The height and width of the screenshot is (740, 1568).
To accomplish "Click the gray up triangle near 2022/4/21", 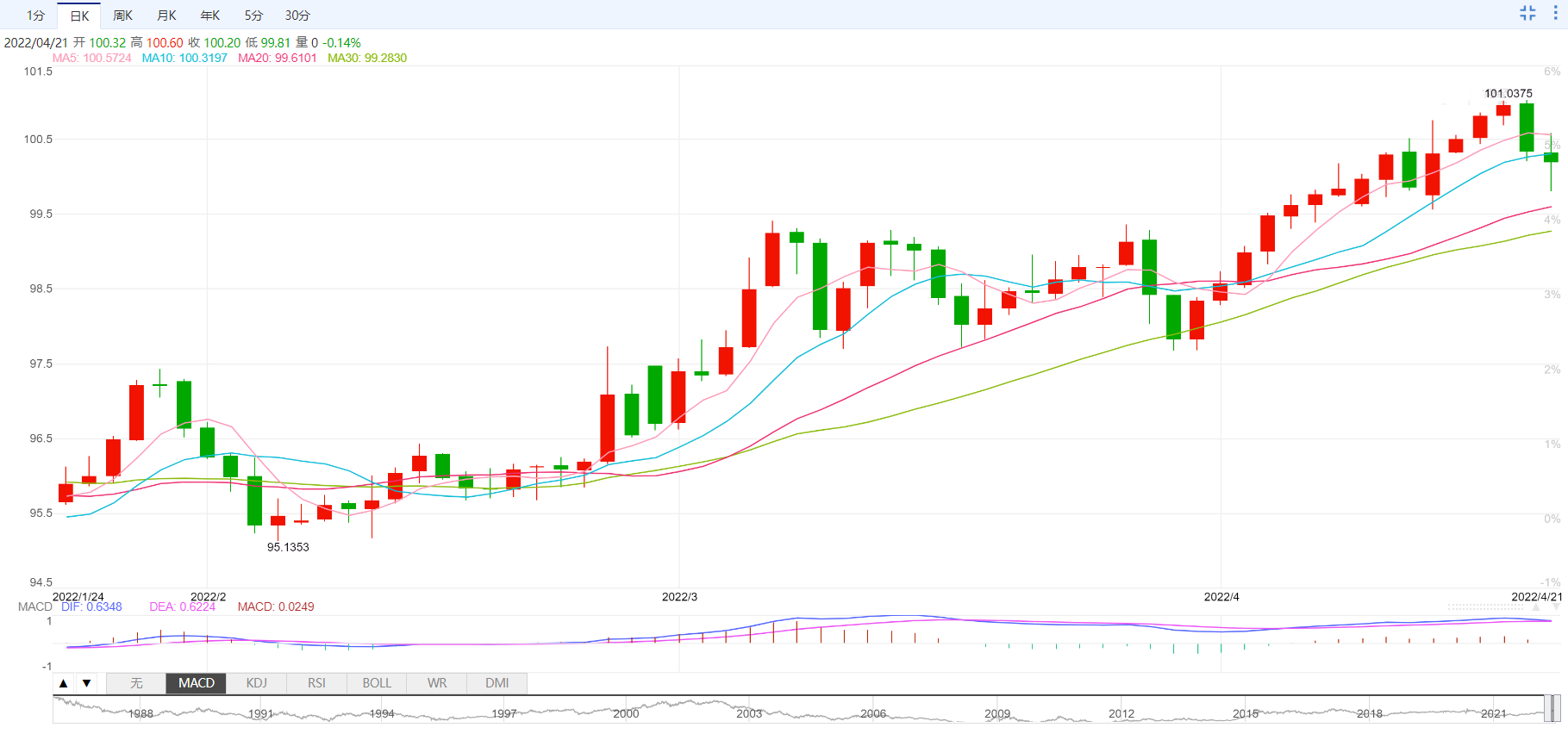I will [1535, 607].
